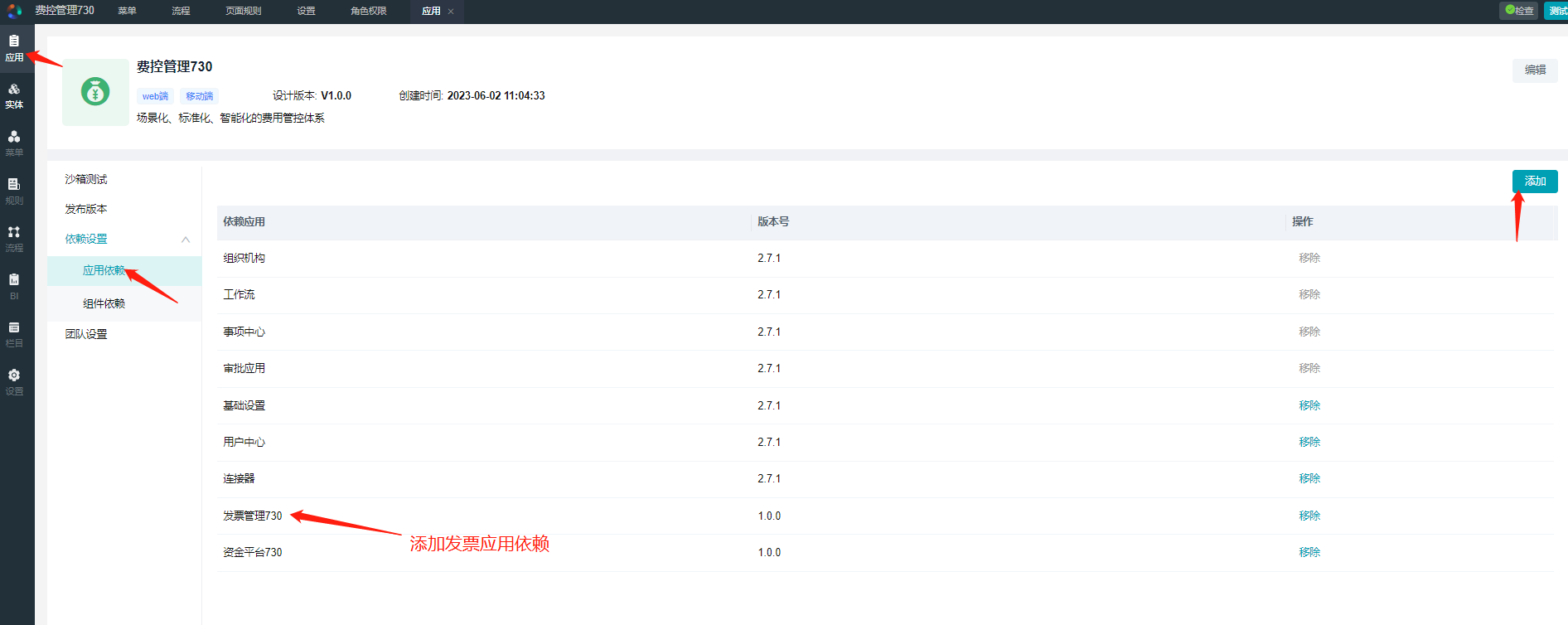Remove the 资金平台730 dependency
Image resolution: width=1568 pixels, height=625 pixels.
[x=1309, y=552]
